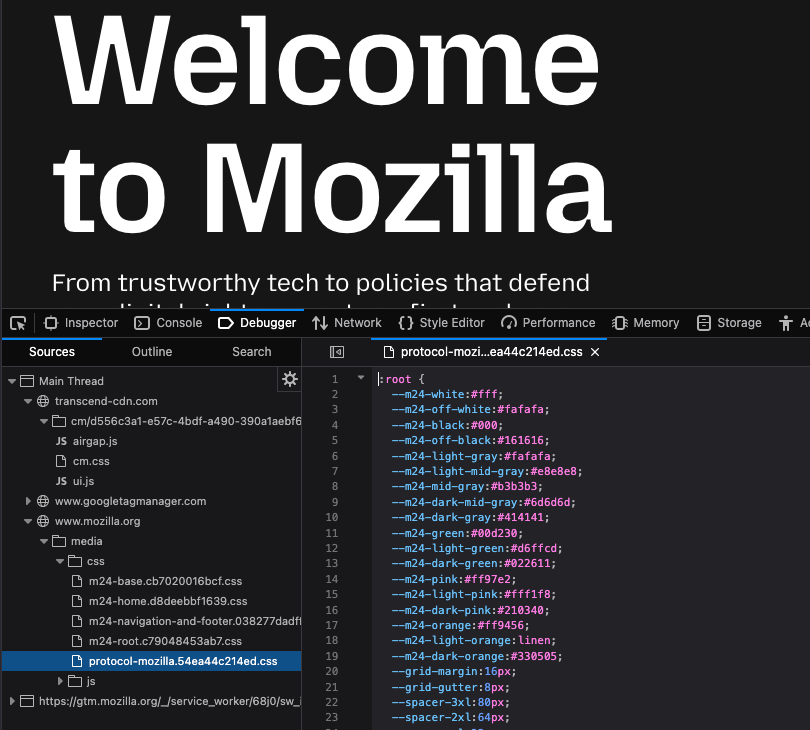This screenshot has width=810, height=730.
Task: Expand www.googletagmanager.com node
Action: click(x=28, y=501)
